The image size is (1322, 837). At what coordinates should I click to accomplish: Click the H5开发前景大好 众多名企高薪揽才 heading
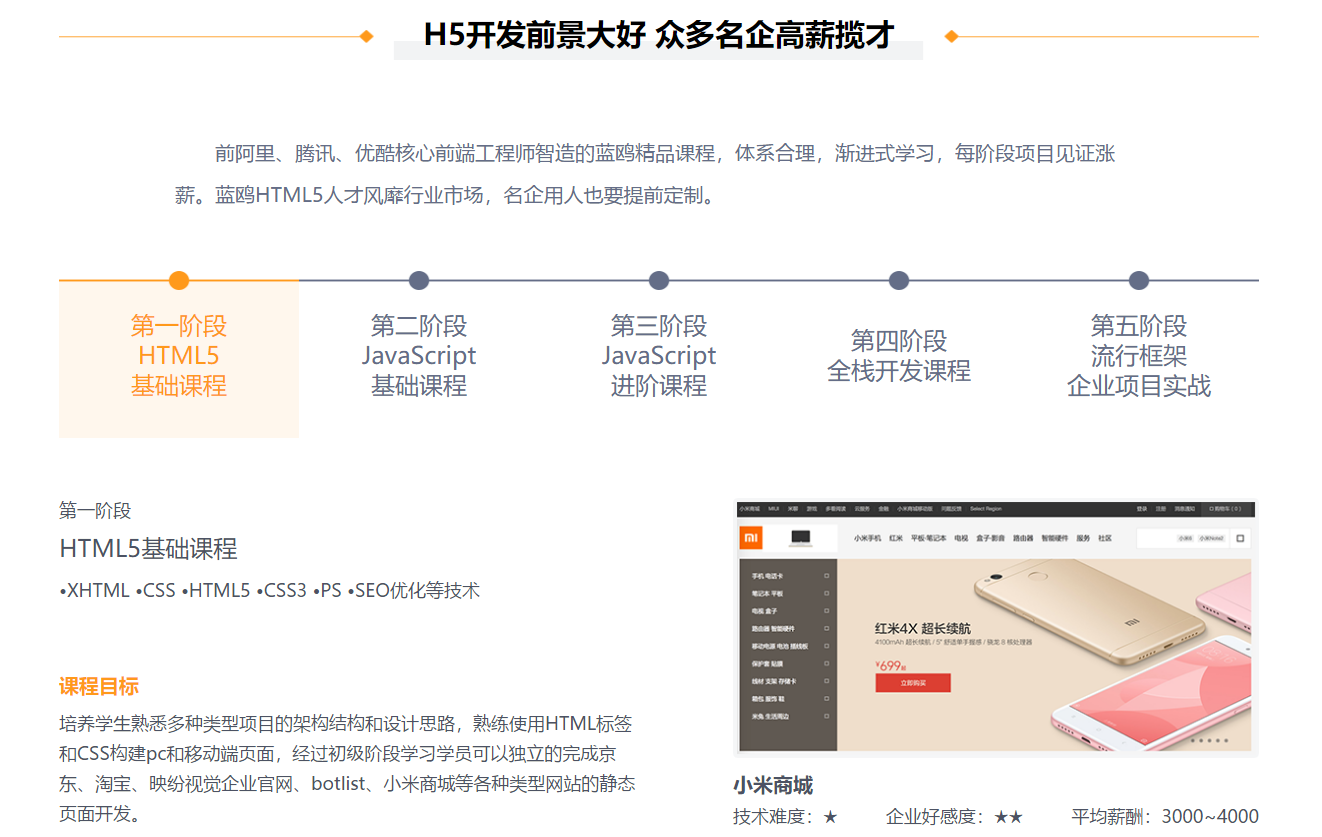[658, 34]
